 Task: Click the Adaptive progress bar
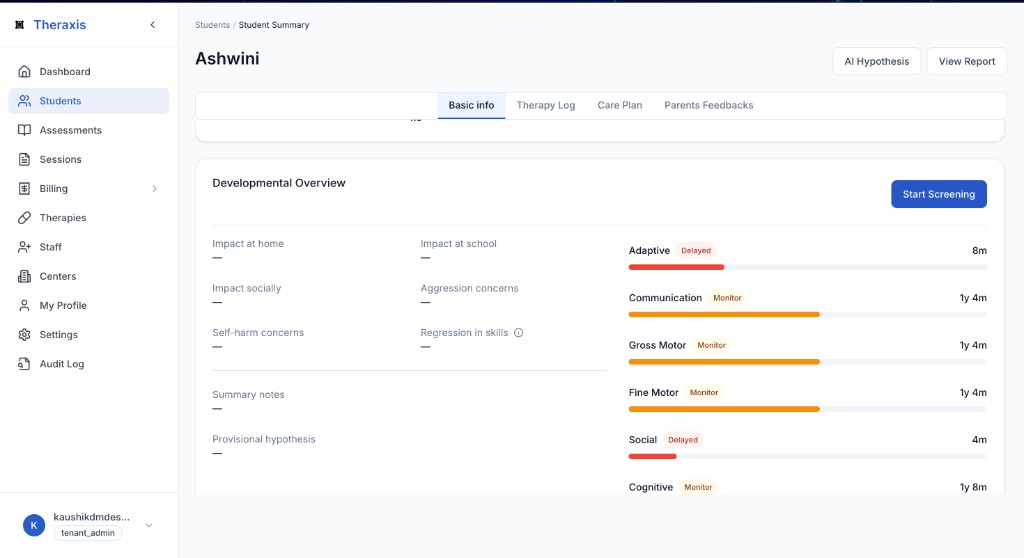(x=807, y=267)
